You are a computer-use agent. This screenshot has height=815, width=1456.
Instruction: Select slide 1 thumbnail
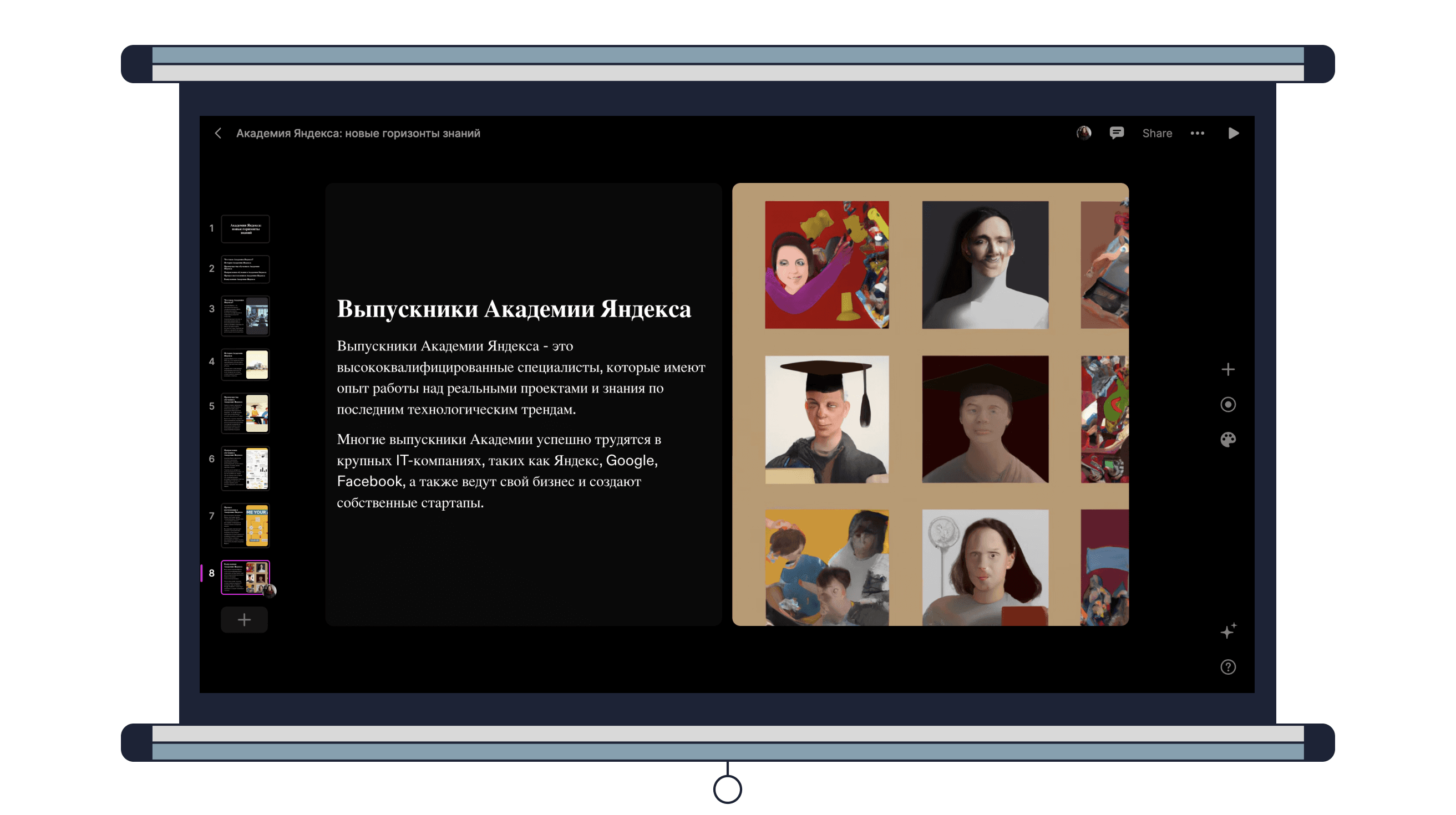coord(245,229)
